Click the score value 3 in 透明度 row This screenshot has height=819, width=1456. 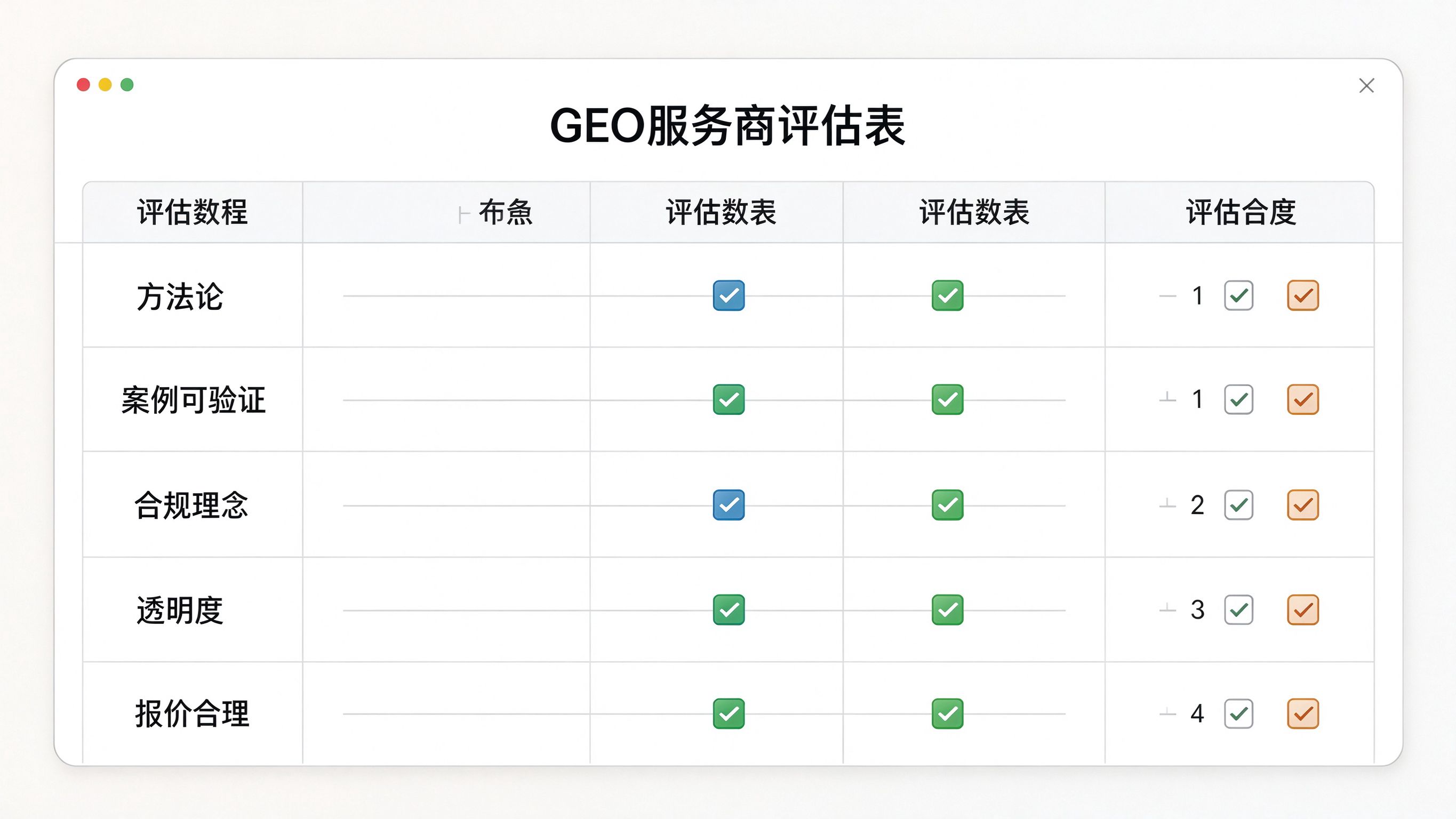click(x=1197, y=610)
